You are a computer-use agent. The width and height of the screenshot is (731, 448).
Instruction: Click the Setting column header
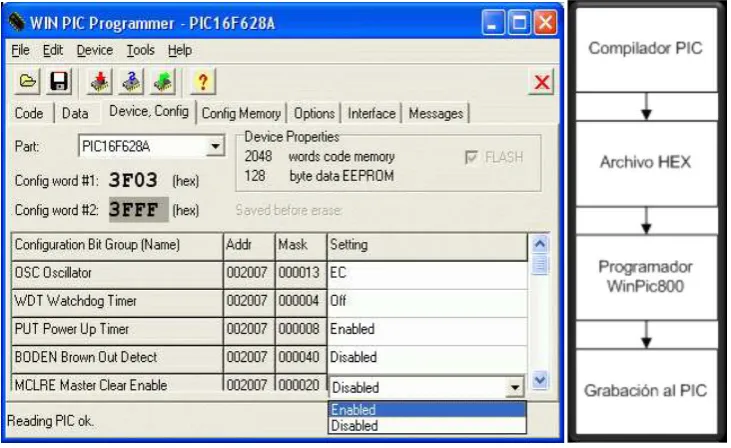pos(428,245)
